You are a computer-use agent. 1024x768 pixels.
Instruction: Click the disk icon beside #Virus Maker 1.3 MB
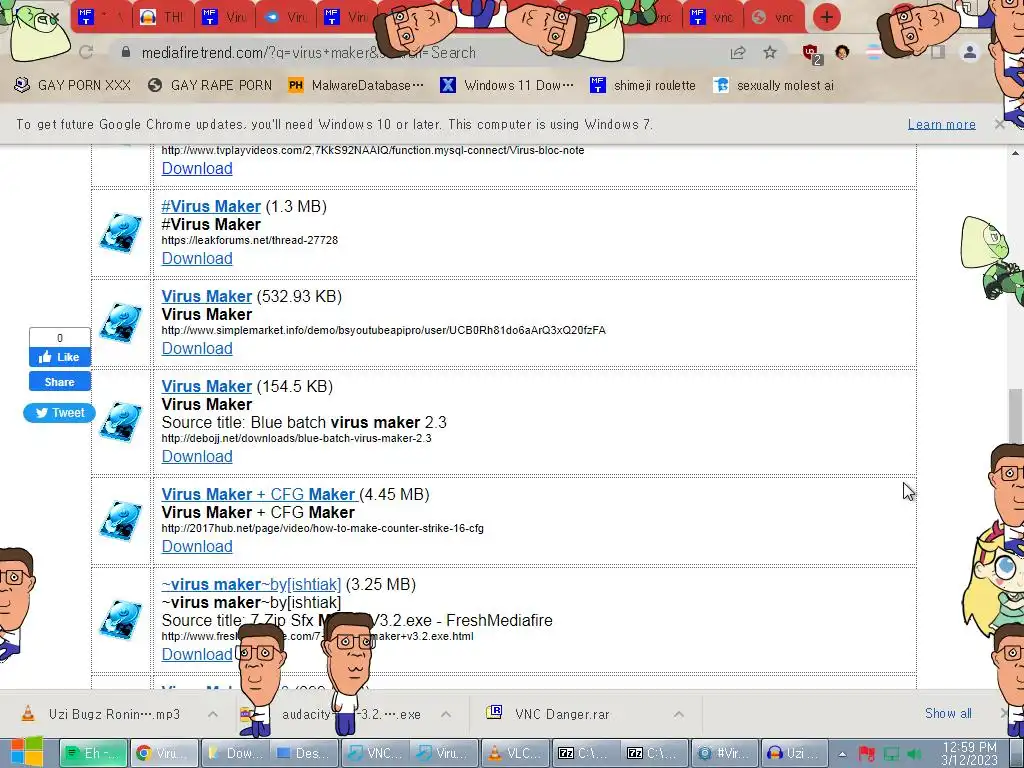click(x=121, y=232)
